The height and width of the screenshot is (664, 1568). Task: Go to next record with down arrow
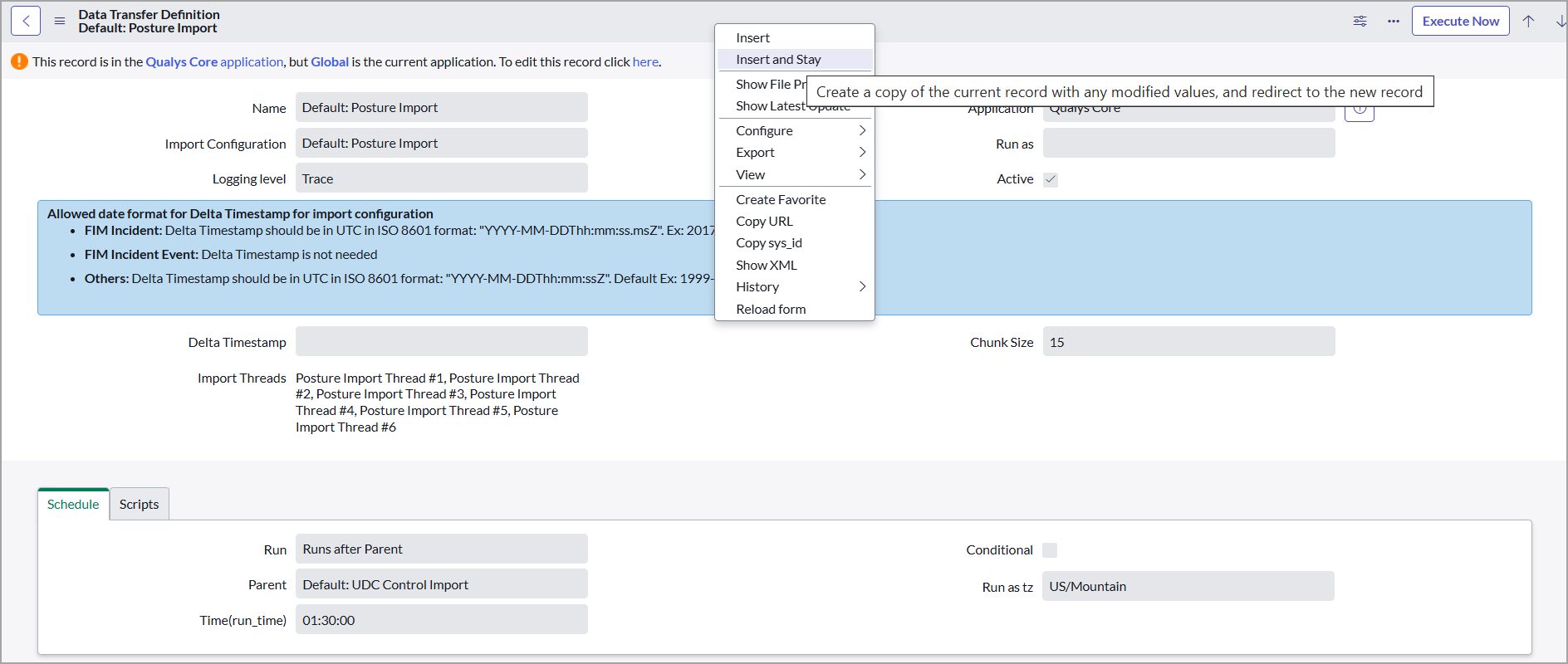click(1561, 21)
